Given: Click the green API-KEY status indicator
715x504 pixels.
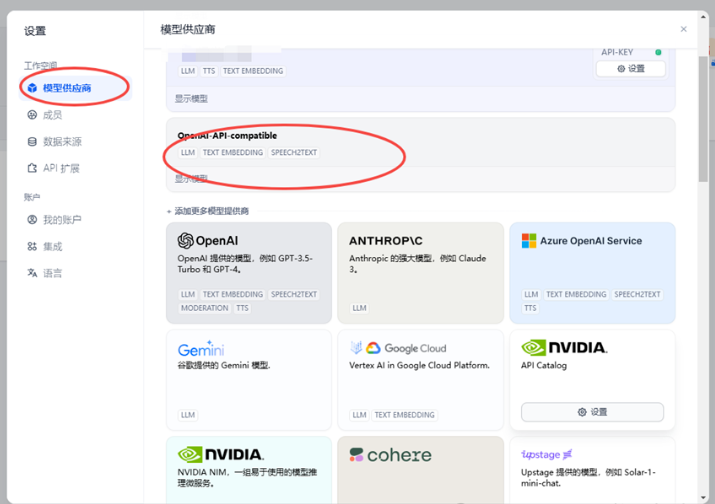Looking at the screenshot, I should (x=658, y=52).
